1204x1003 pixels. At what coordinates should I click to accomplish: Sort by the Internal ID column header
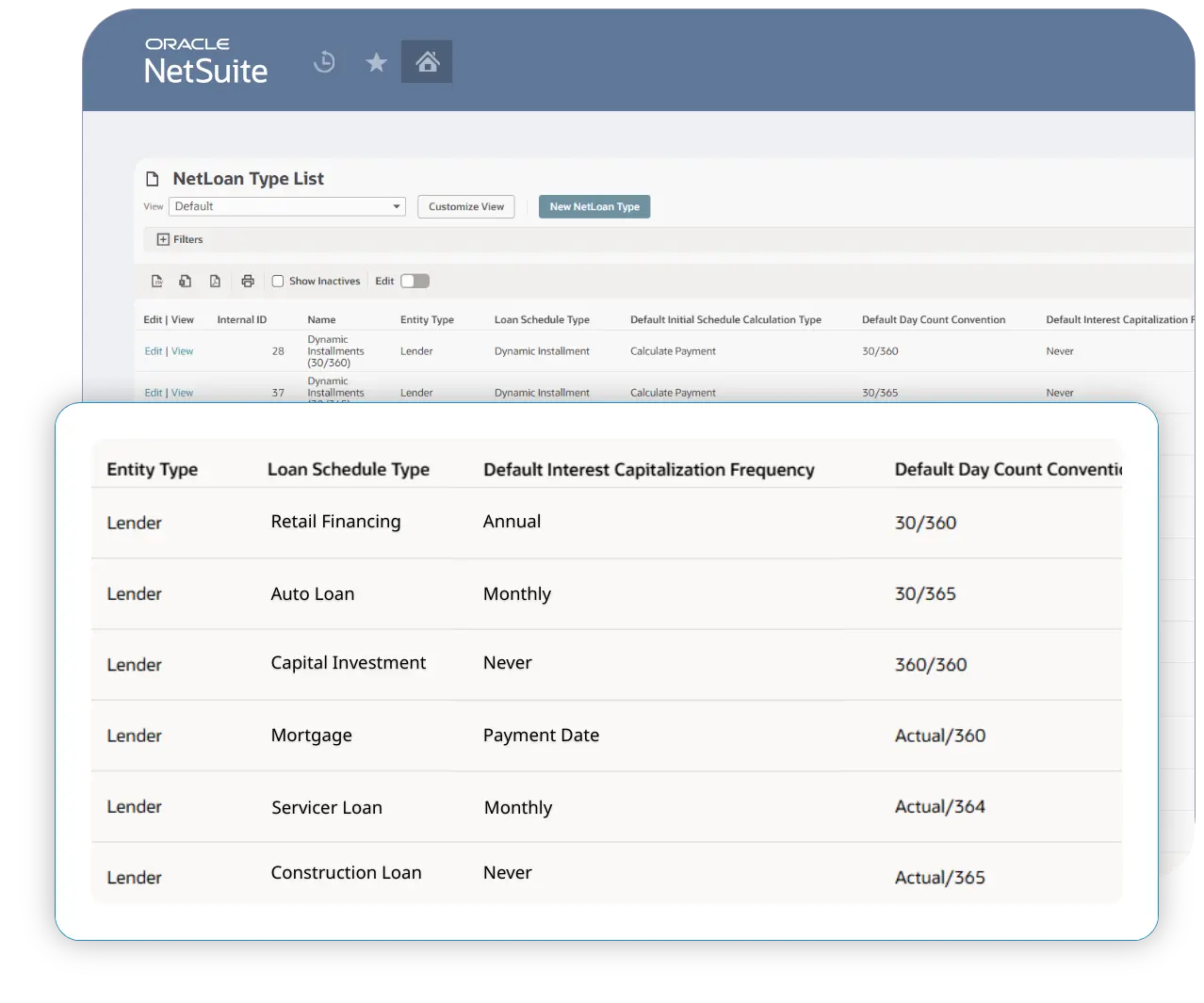(x=242, y=320)
